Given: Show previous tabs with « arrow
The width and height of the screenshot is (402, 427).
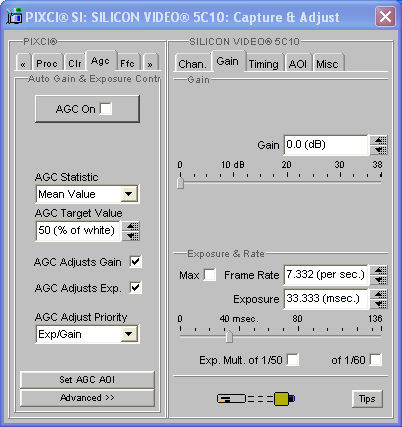Looking at the screenshot, I should [23, 63].
